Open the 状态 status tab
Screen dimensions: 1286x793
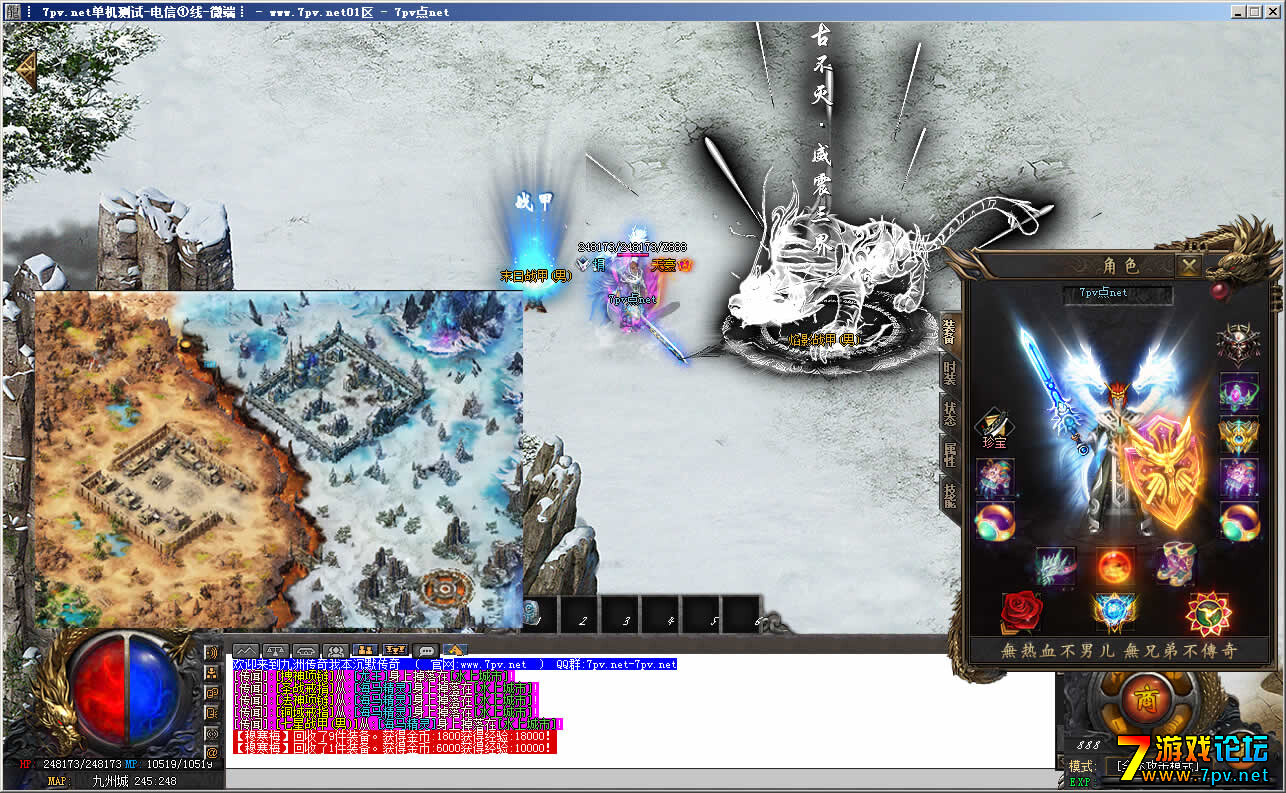[x=949, y=415]
